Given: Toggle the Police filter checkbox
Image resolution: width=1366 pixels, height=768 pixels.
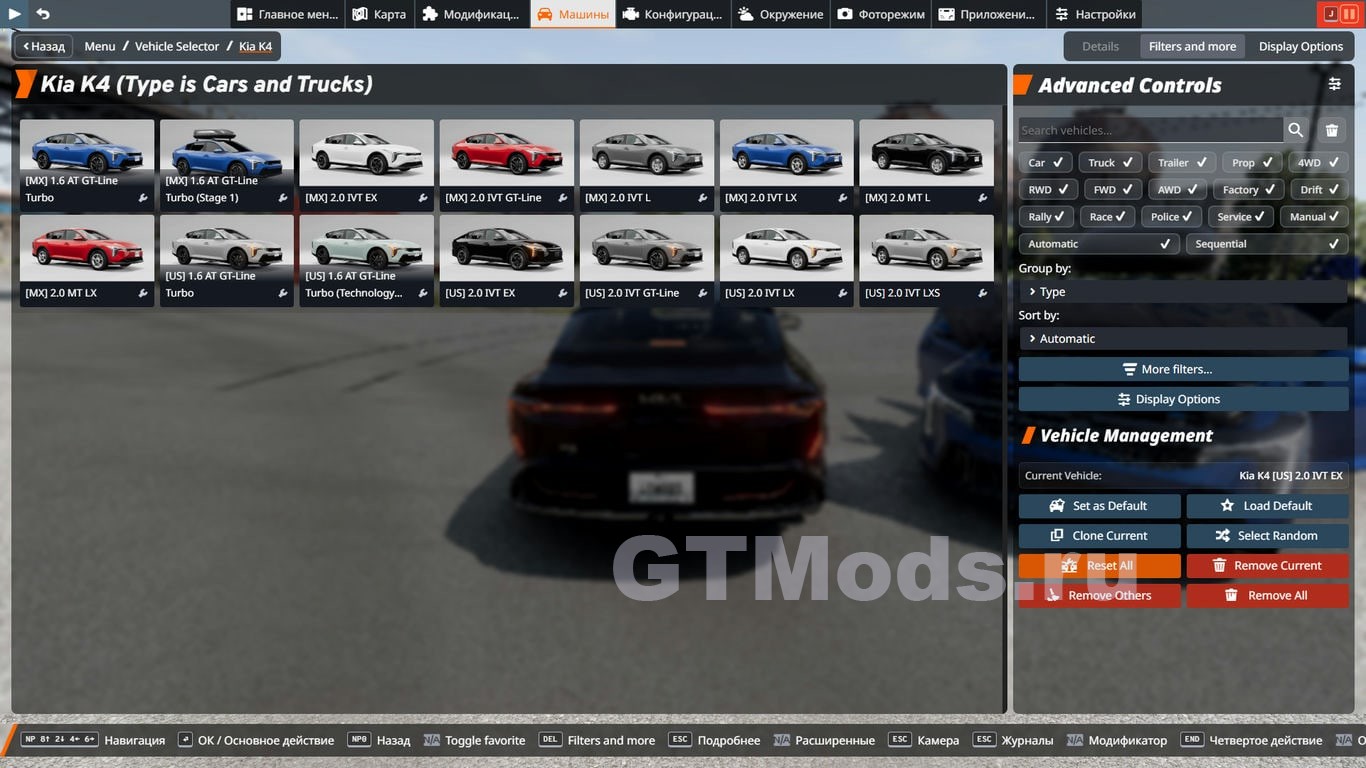Looking at the screenshot, I should pos(1171,216).
